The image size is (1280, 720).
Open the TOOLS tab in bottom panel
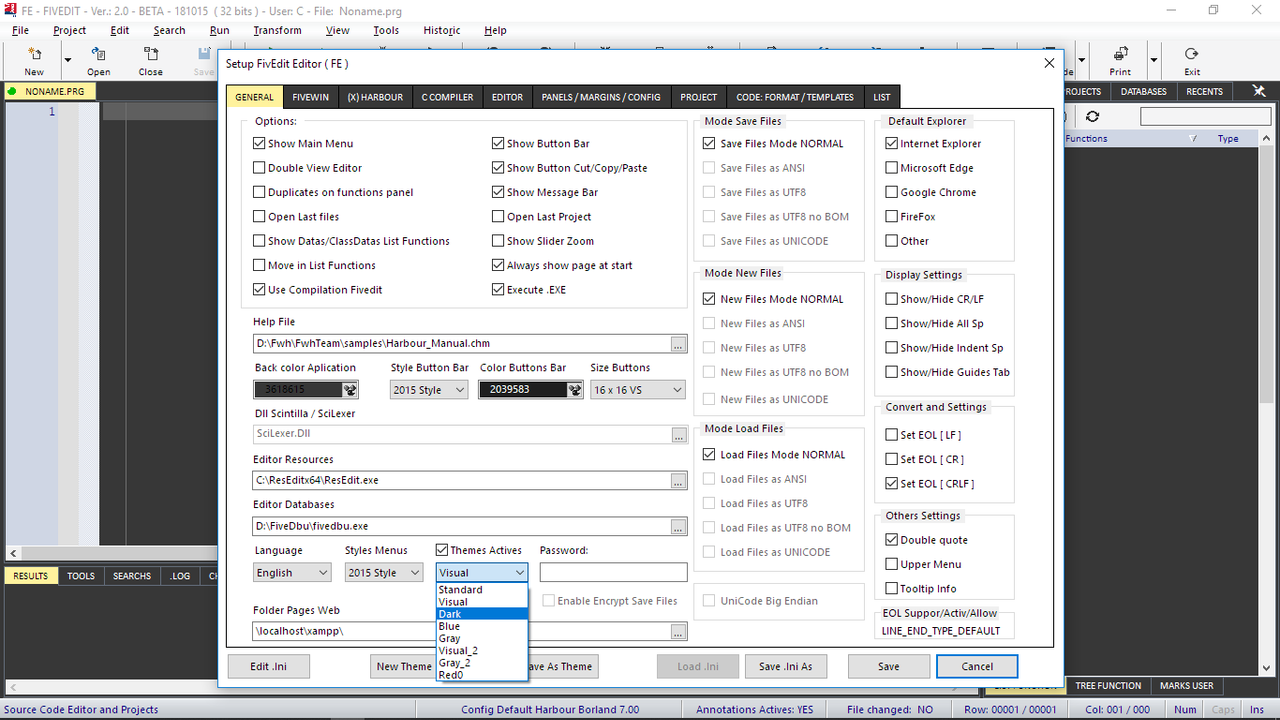click(x=81, y=576)
